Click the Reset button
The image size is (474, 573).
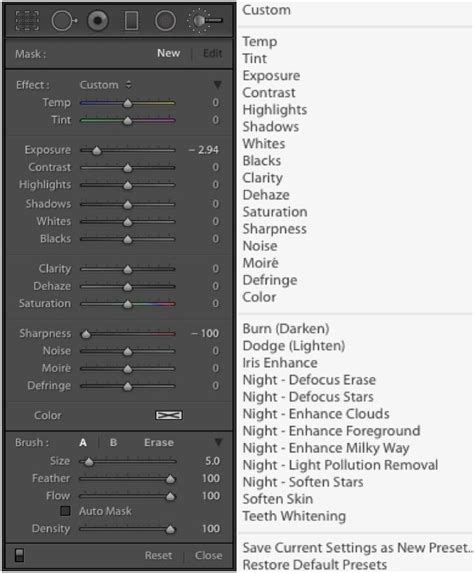[158, 555]
